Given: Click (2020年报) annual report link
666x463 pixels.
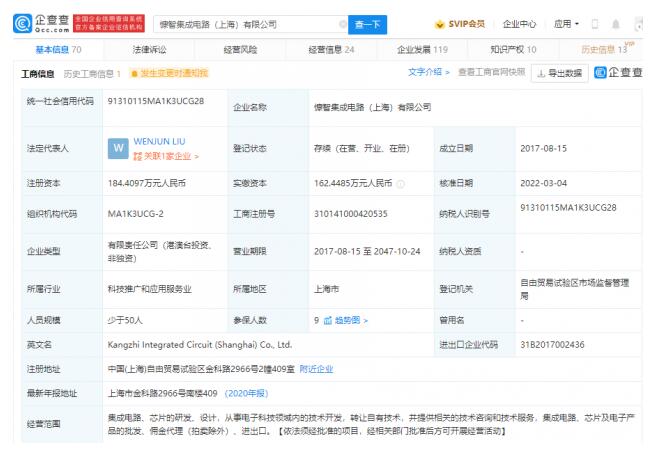Looking at the screenshot, I should click(246, 393).
